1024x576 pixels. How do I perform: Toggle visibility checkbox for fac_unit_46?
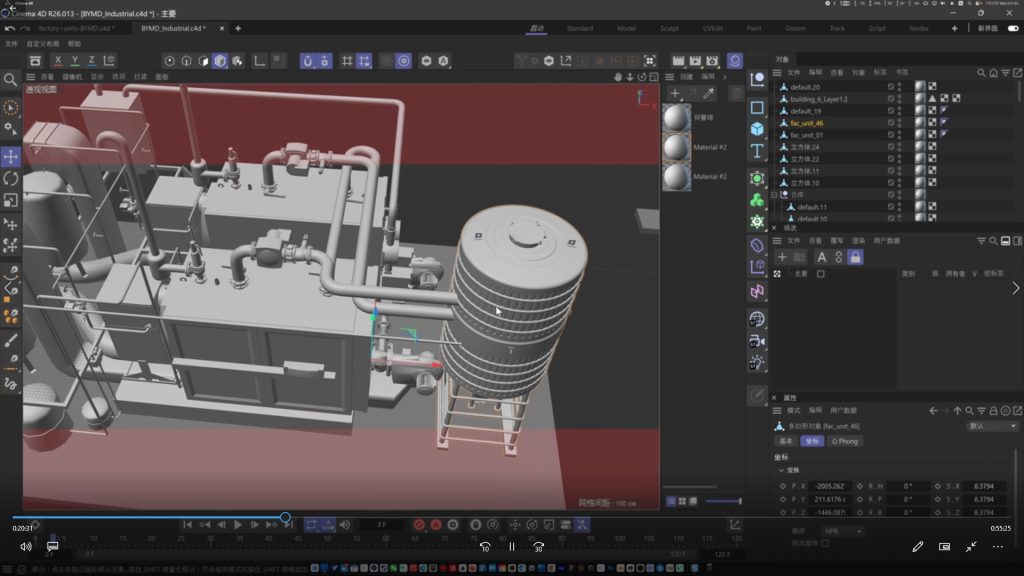point(891,123)
